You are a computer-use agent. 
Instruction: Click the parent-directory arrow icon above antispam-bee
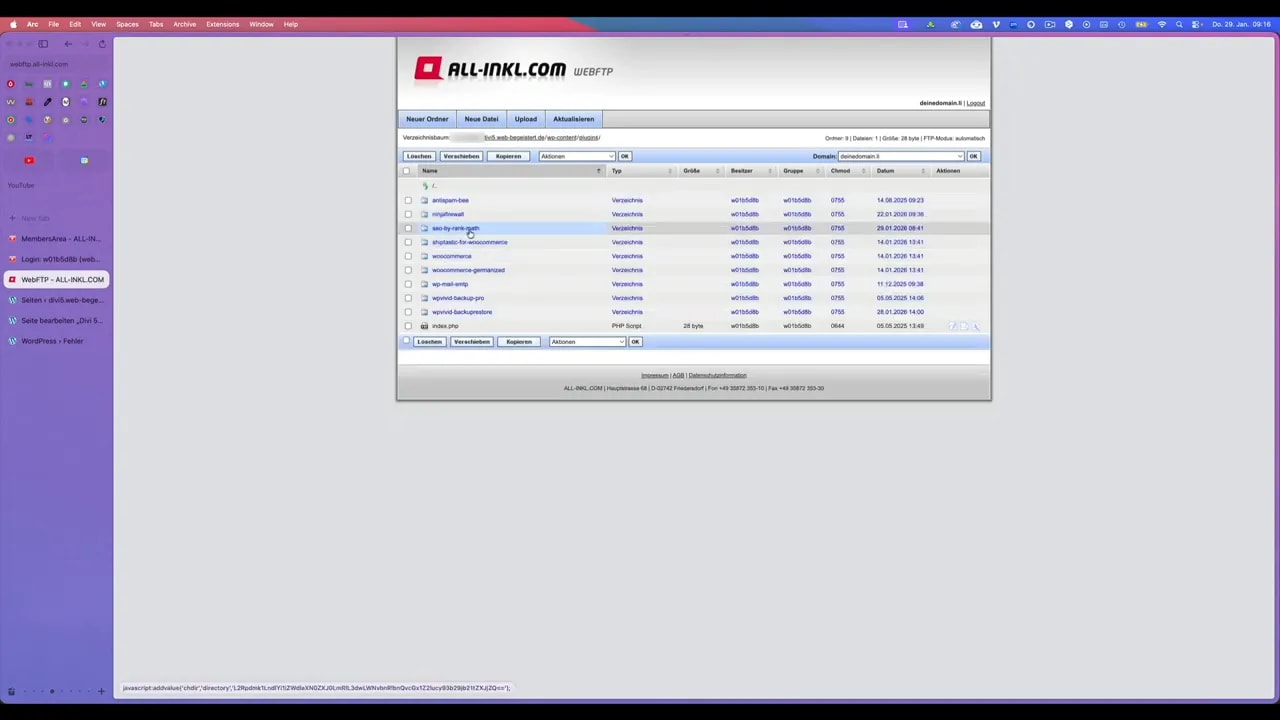[423, 186]
